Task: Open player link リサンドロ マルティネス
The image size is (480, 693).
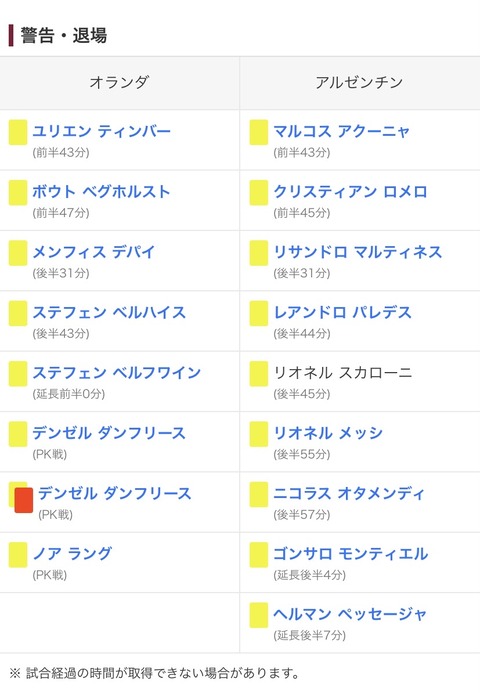Action: (x=358, y=252)
